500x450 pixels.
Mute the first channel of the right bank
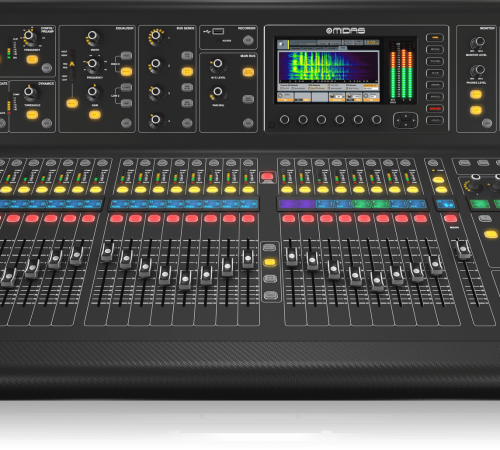pos(289,219)
